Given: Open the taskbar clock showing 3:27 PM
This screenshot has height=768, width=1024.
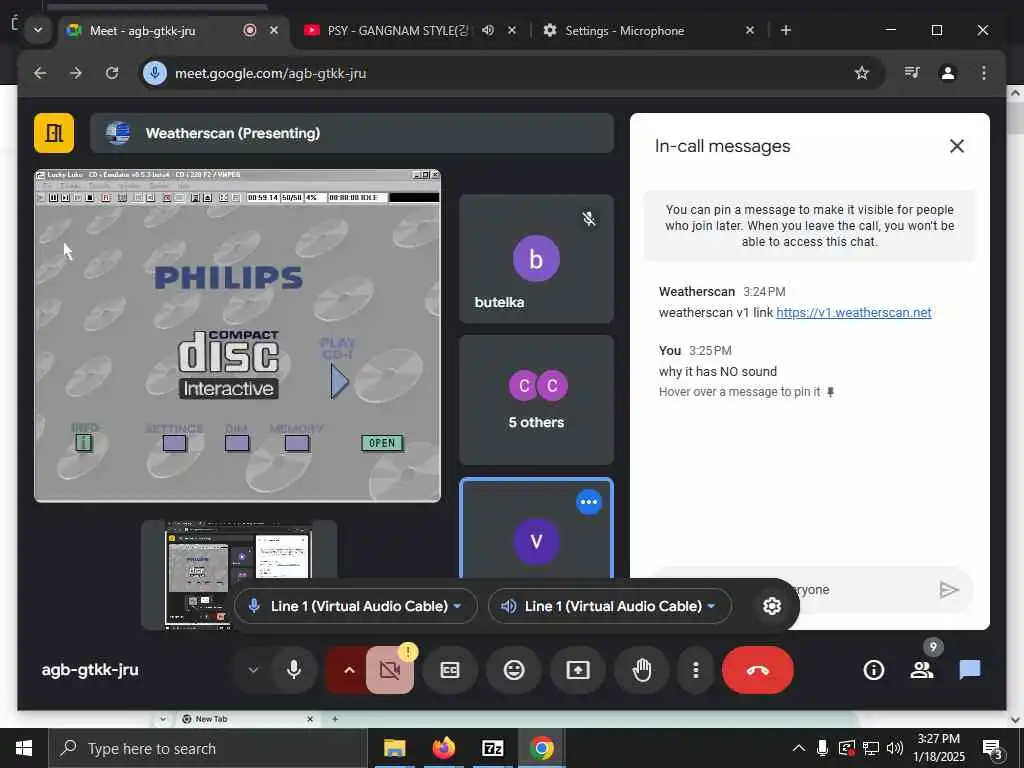Looking at the screenshot, I should pos(939,748).
